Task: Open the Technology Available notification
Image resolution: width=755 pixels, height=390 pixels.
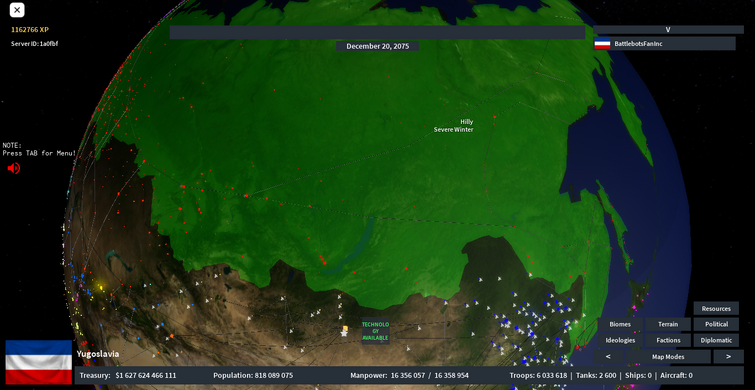Action: click(x=375, y=331)
